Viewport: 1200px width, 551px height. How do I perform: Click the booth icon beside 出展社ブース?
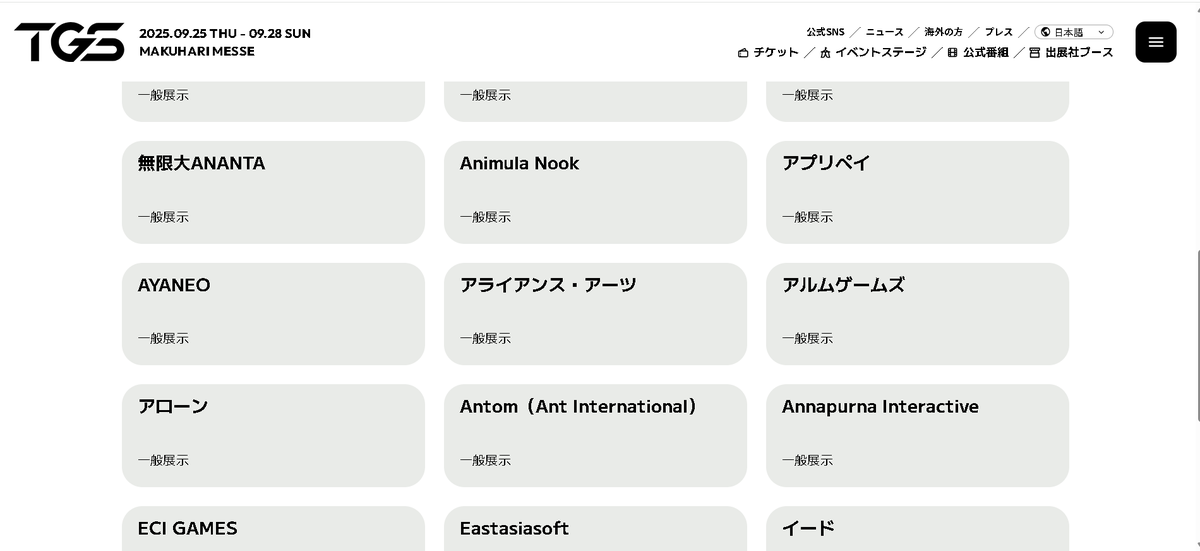(1035, 53)
